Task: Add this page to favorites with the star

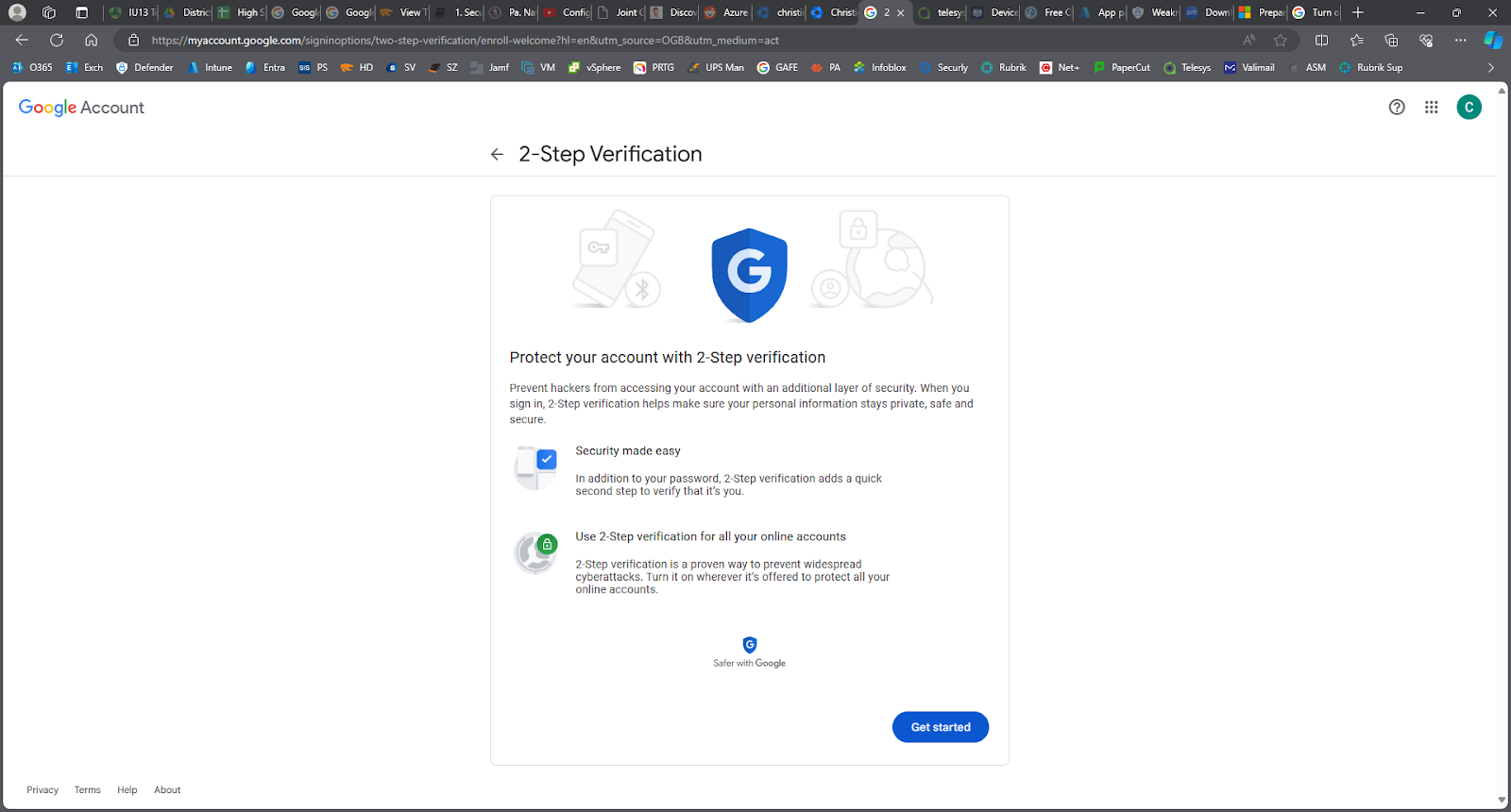Action: point(1281,40)
